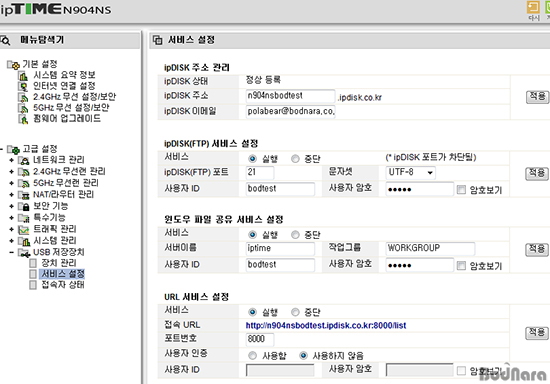This screenshot has height=384, width=550.
Task: Check 암호보기 in ipDISK(FTP) section
Action: pyautogui.click(x=461, y=190)
